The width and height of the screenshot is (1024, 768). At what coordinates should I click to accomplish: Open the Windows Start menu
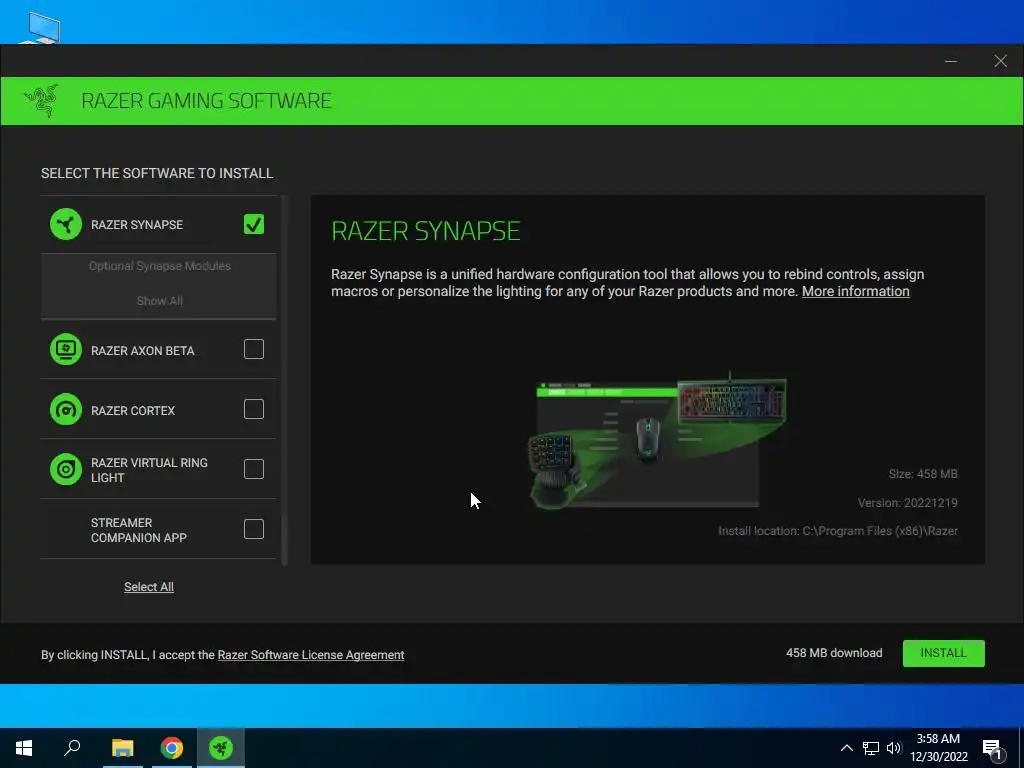24,748
